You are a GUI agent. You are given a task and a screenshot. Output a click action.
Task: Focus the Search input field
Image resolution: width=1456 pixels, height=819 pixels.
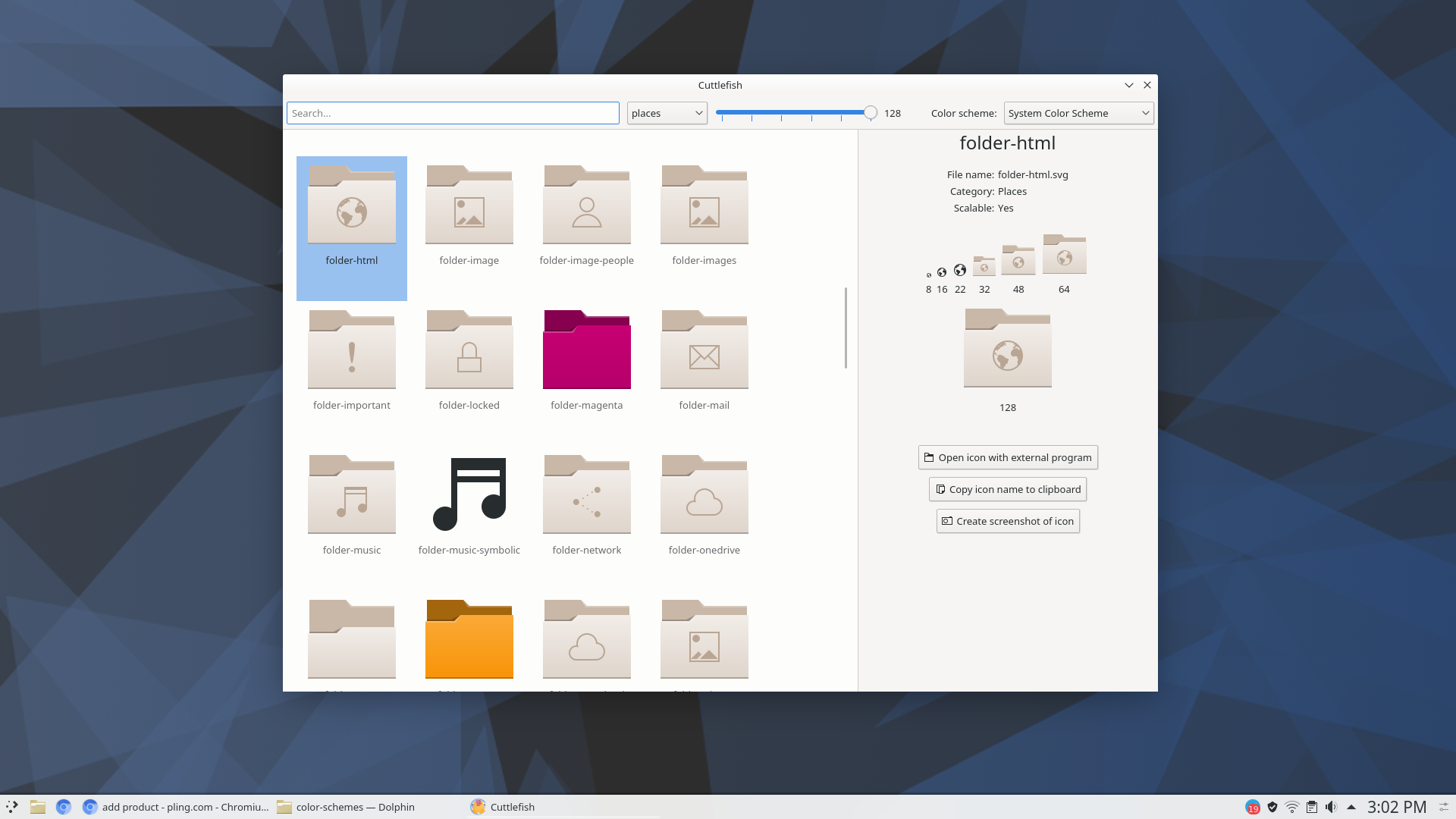[453, 113]
